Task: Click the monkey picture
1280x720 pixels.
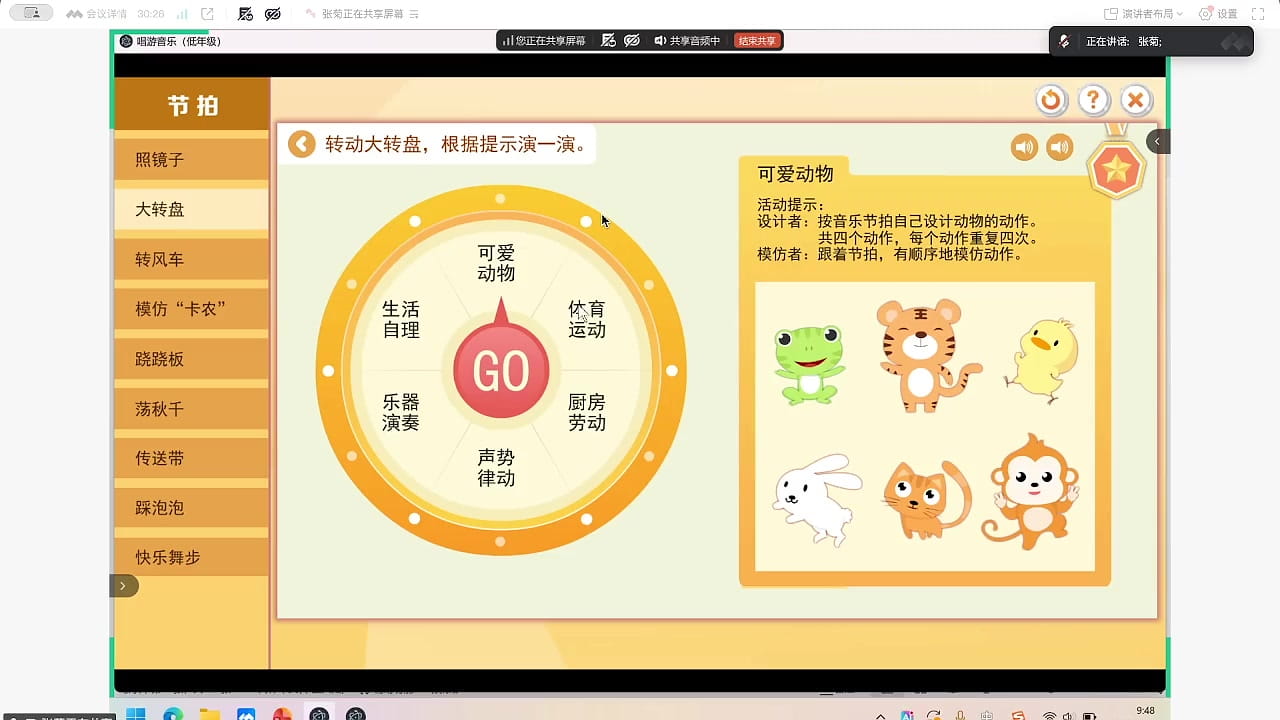Action: coord(1030,491)
